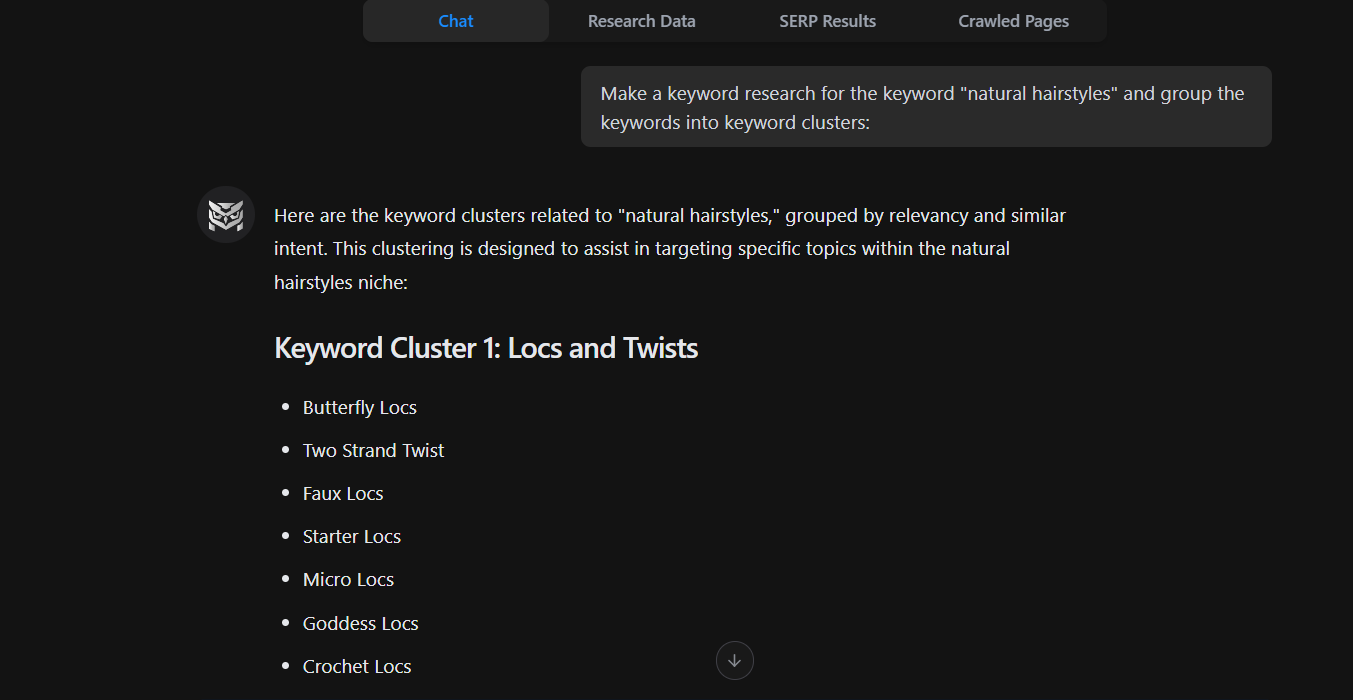This screenshot has width=1353, height=700.
Task: Select the 'Micro Locs' keyword
Action: (x=348, y=579)
